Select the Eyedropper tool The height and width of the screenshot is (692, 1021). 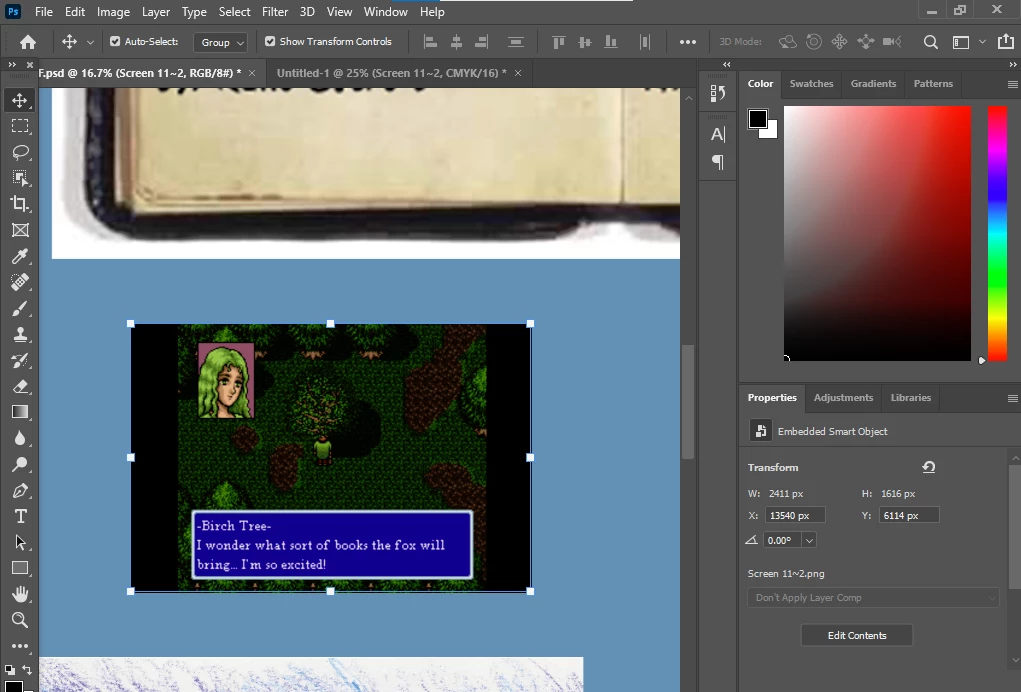[x=20, y=256]
